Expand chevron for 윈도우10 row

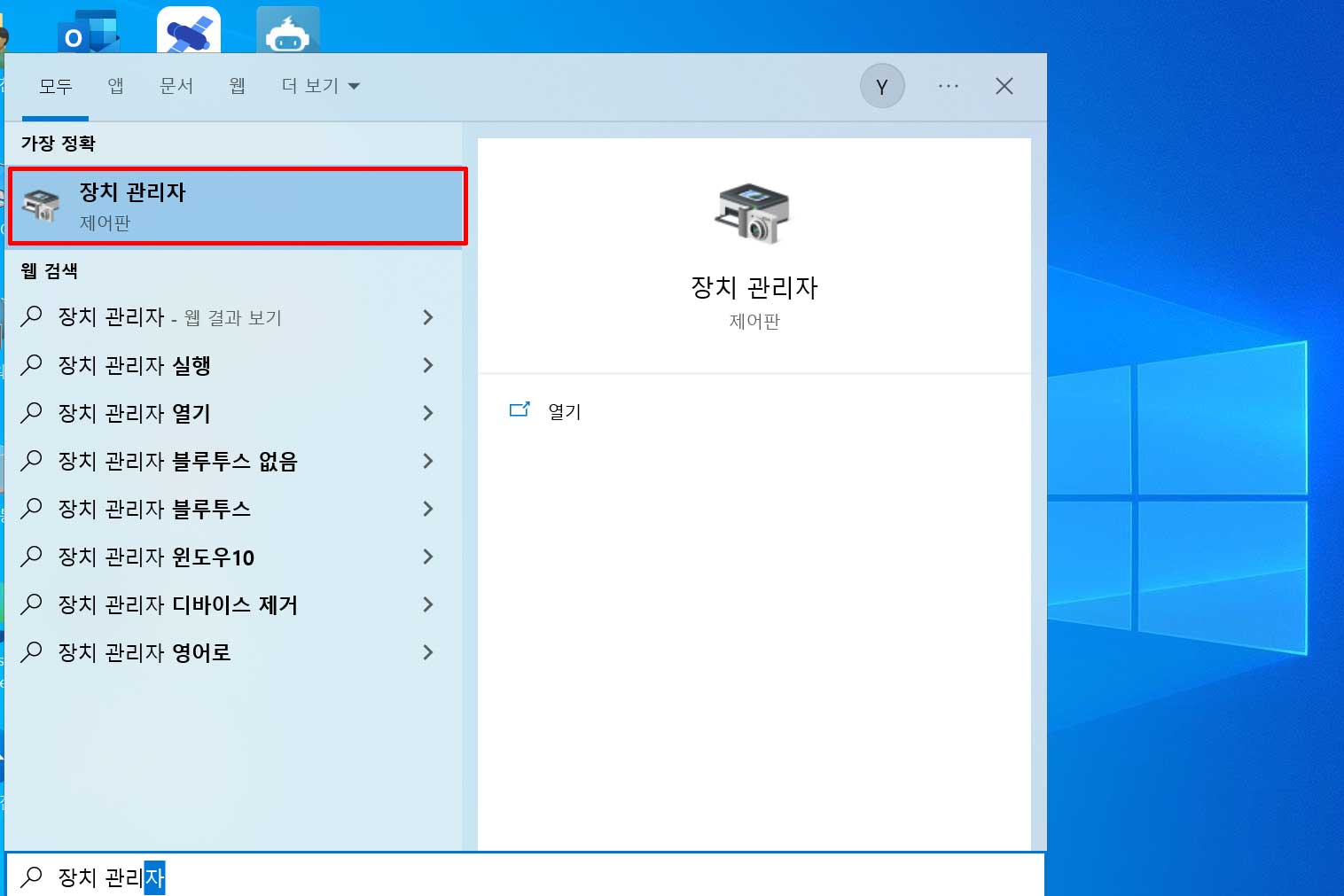click(428, 557)
